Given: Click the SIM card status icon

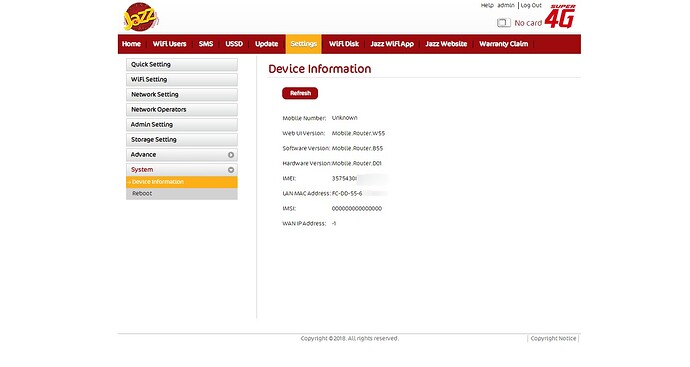Looking at the screenshot, I should click(x=503, y=22).
